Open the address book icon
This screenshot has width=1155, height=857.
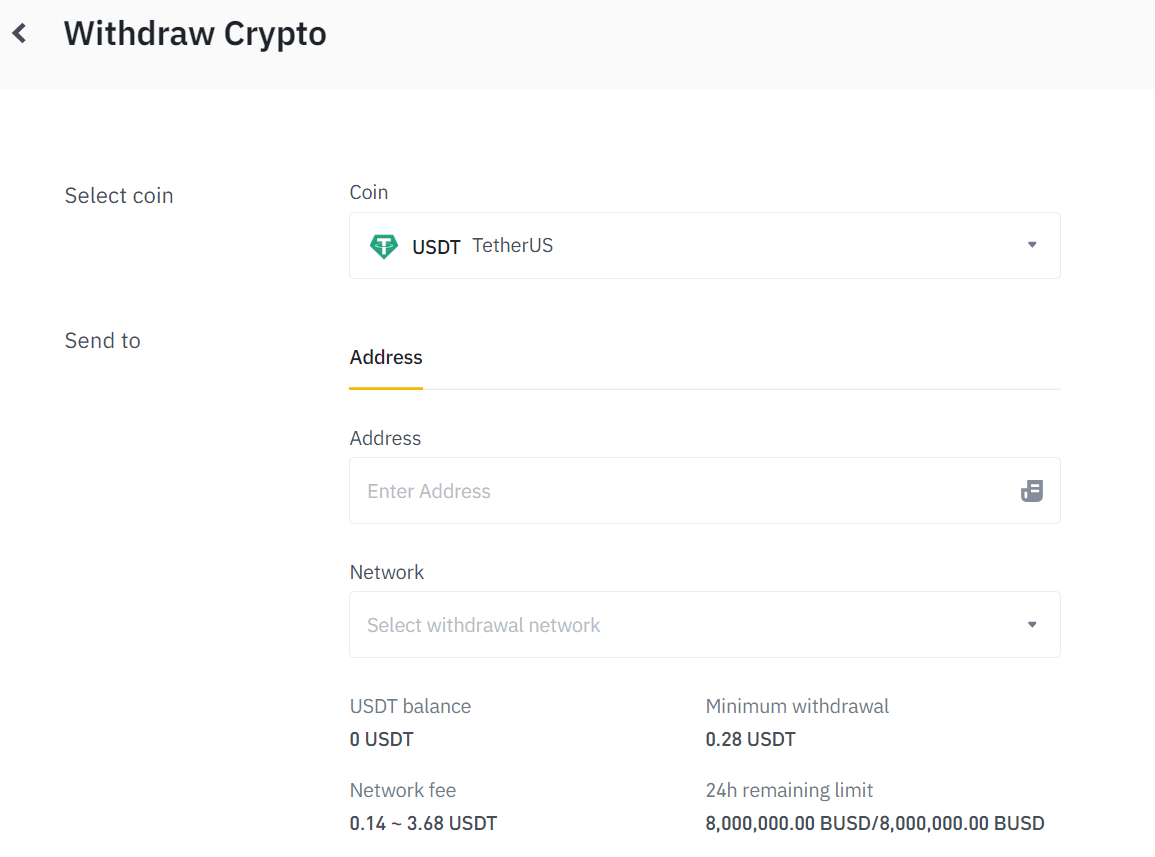pos(1032,491)
